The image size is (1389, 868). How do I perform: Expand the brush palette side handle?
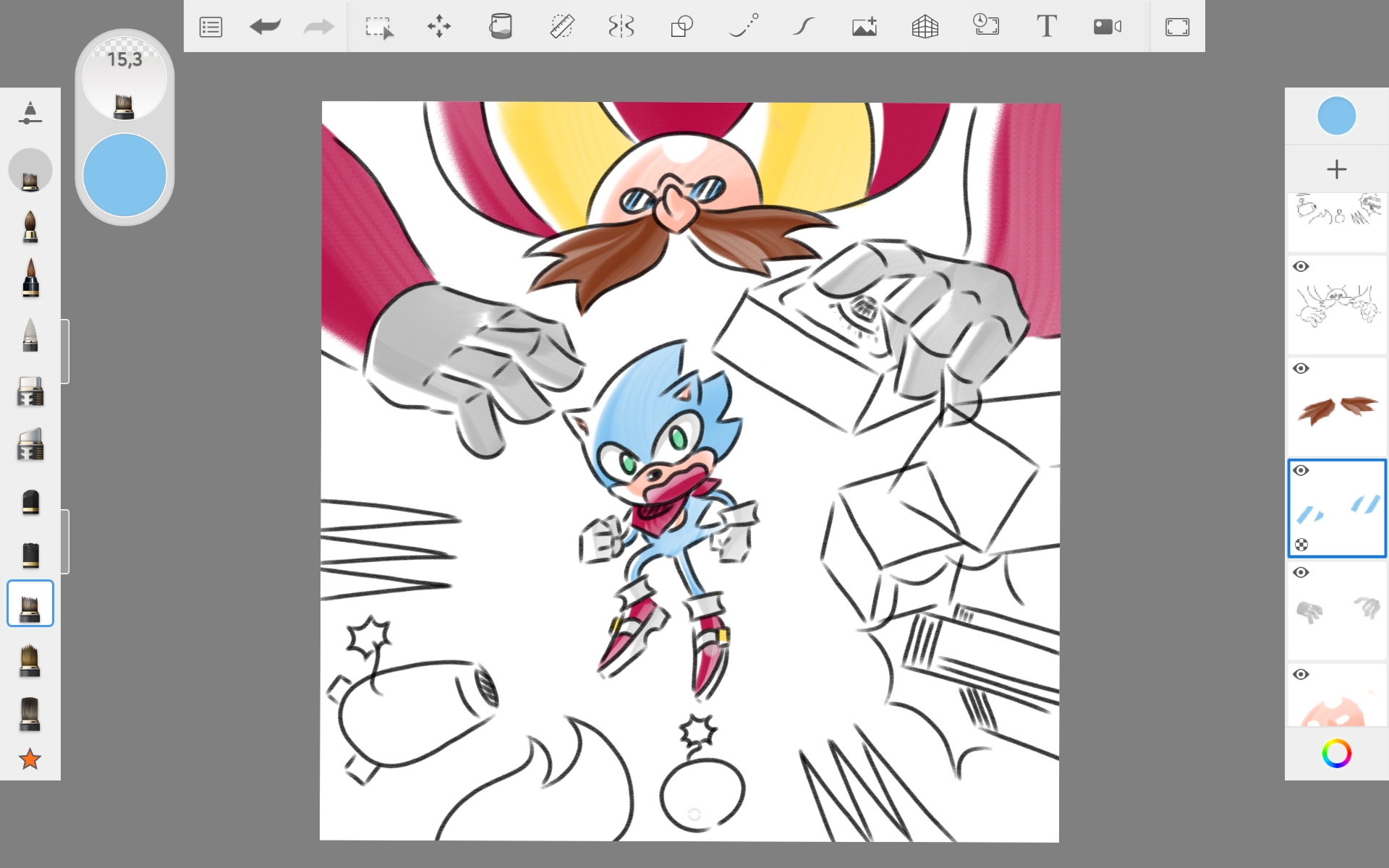point(65,352)
